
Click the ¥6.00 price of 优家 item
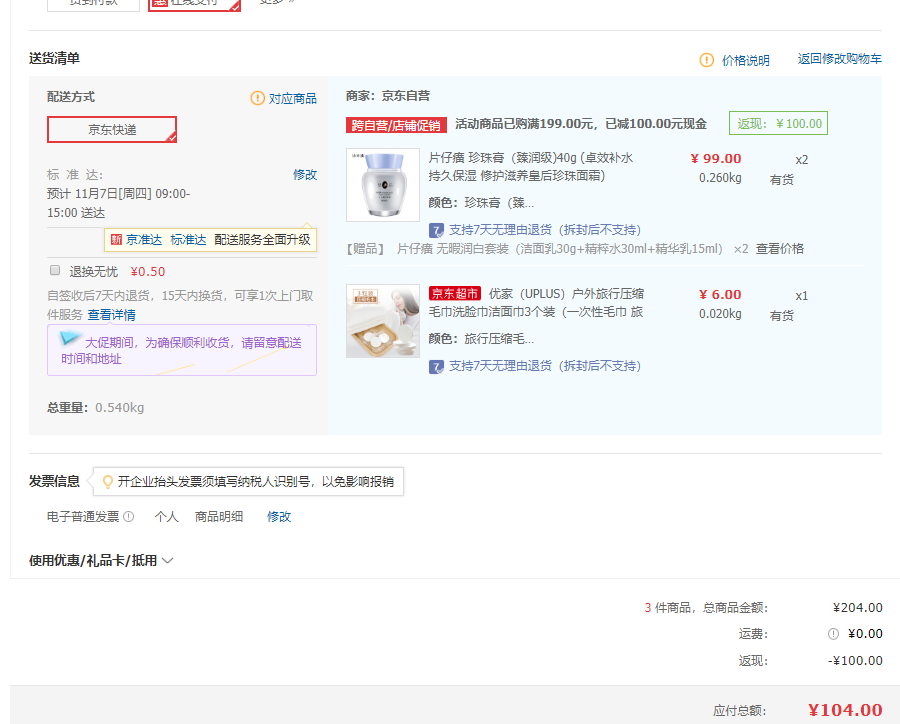pyautogui.click(x=720, y=295)
